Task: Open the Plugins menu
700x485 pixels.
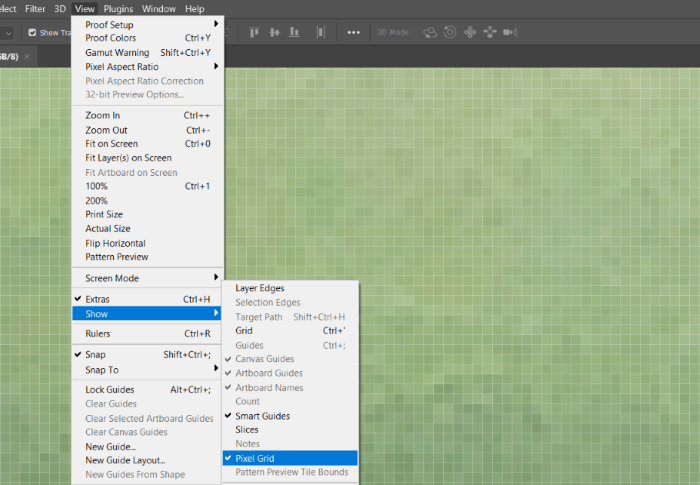Action: click(x=118, y=8)
